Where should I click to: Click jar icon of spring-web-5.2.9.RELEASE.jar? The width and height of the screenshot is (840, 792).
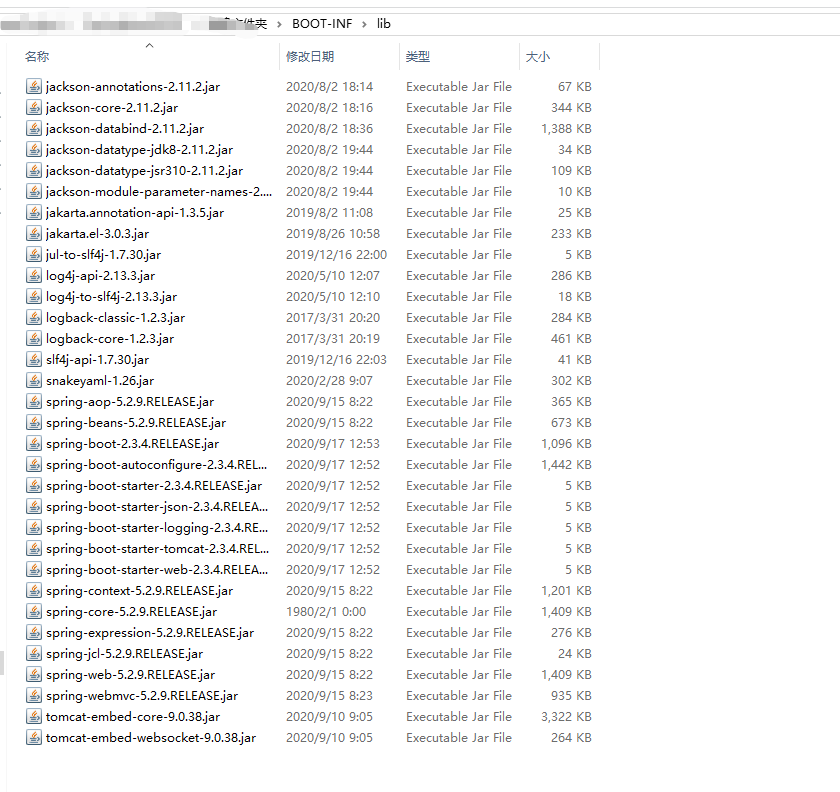click(34, 675)
